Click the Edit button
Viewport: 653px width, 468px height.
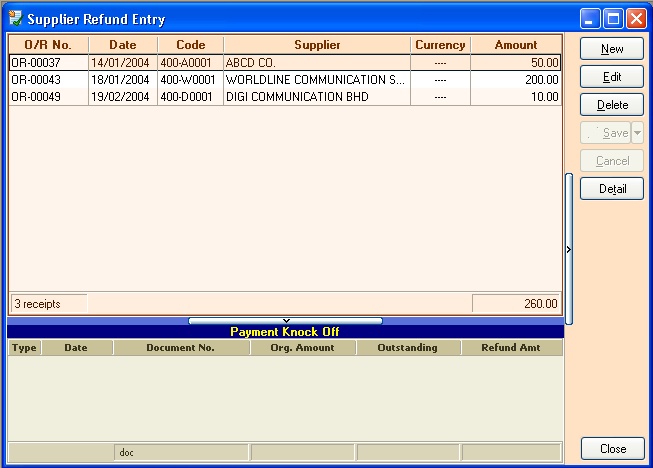(612, 77)
